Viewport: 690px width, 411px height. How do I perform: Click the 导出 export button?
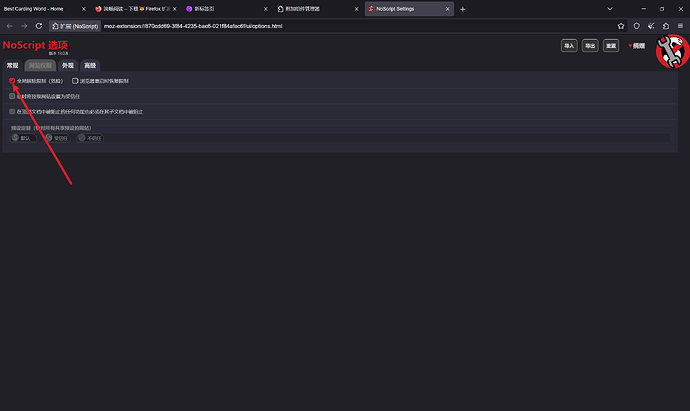click(x=590, y=46)
